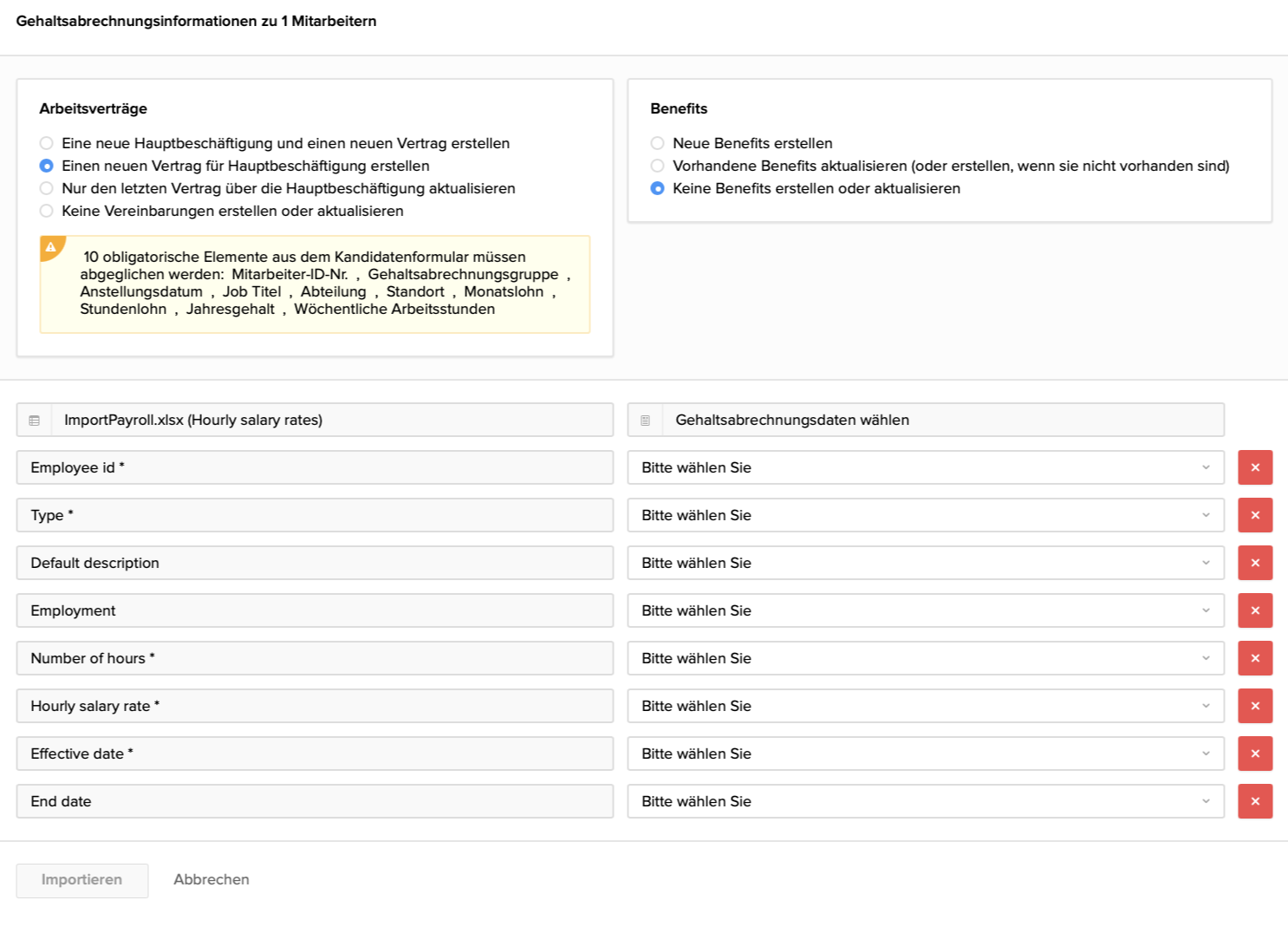1288x933 pixels.
Task: Open the dropdown for Employee id
Action: 925,467
